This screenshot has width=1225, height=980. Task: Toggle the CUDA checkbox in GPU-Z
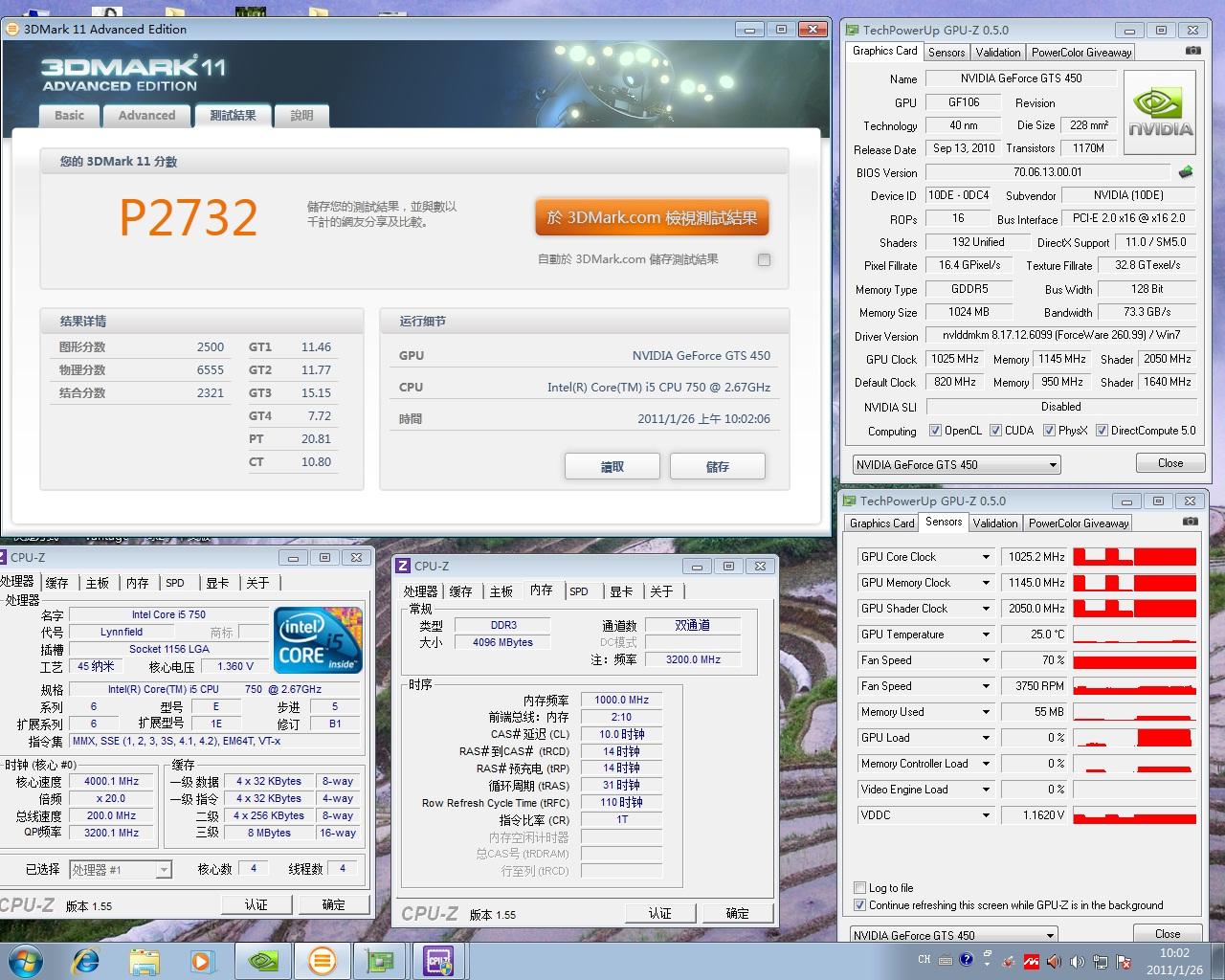(995, 431)
